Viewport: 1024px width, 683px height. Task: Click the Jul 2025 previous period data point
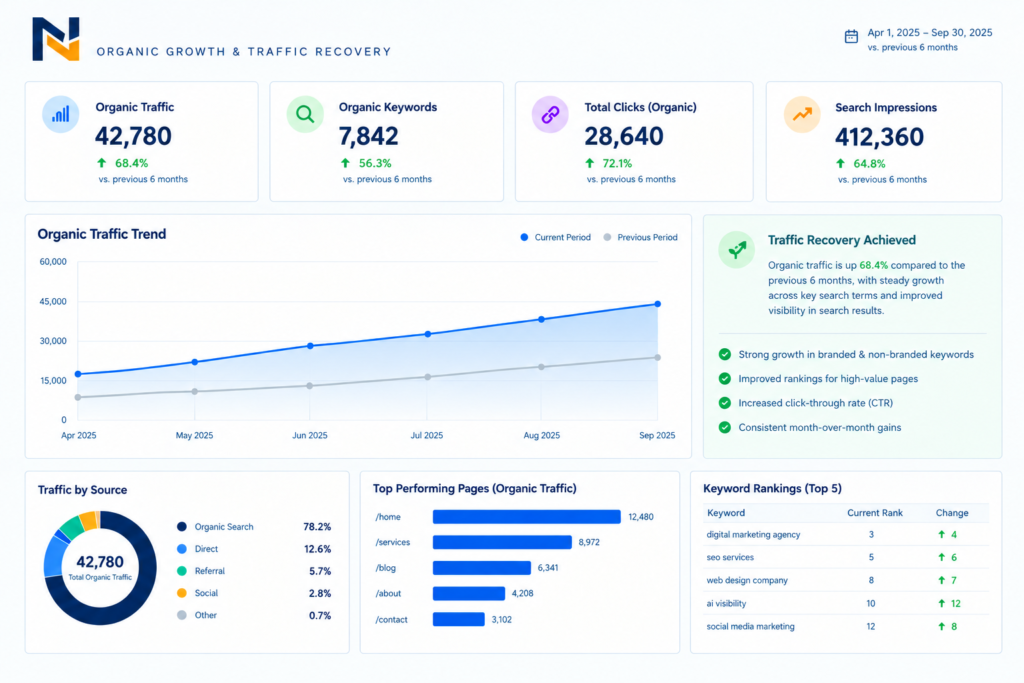[428, 377]
